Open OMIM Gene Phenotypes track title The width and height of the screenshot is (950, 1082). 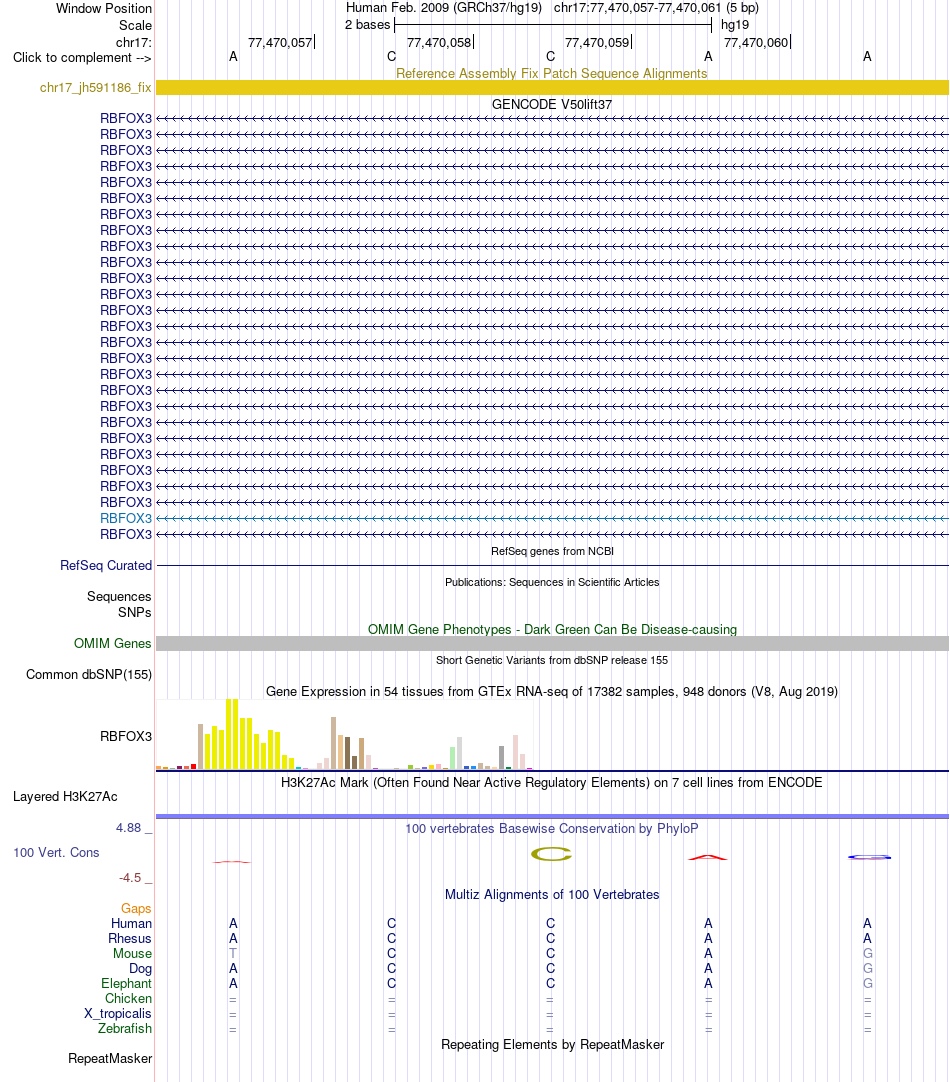point(552,629)
